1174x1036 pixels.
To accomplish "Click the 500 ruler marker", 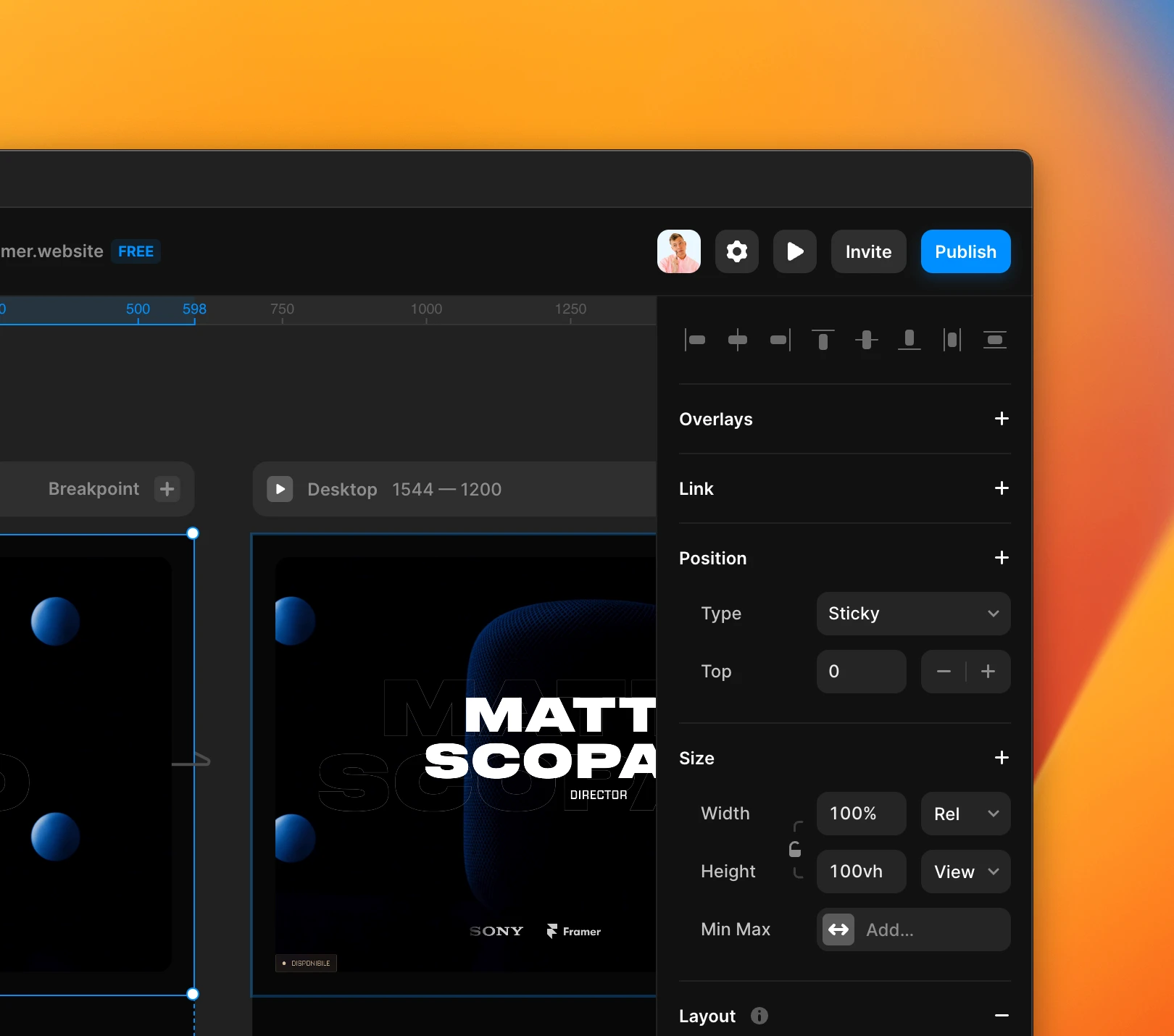I will (x=138, y=309).
